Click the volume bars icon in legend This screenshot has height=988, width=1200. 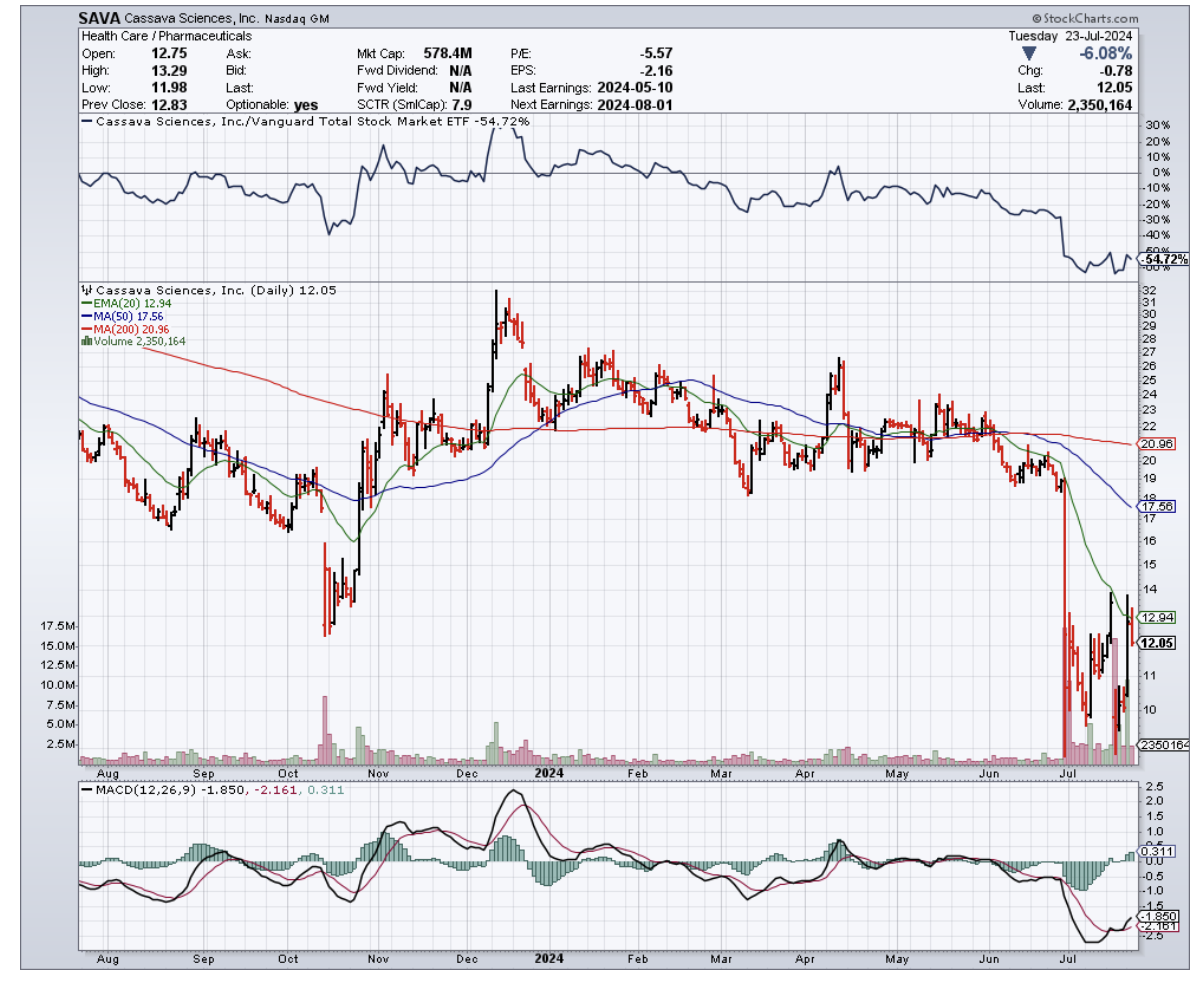[x=85, y=341]
